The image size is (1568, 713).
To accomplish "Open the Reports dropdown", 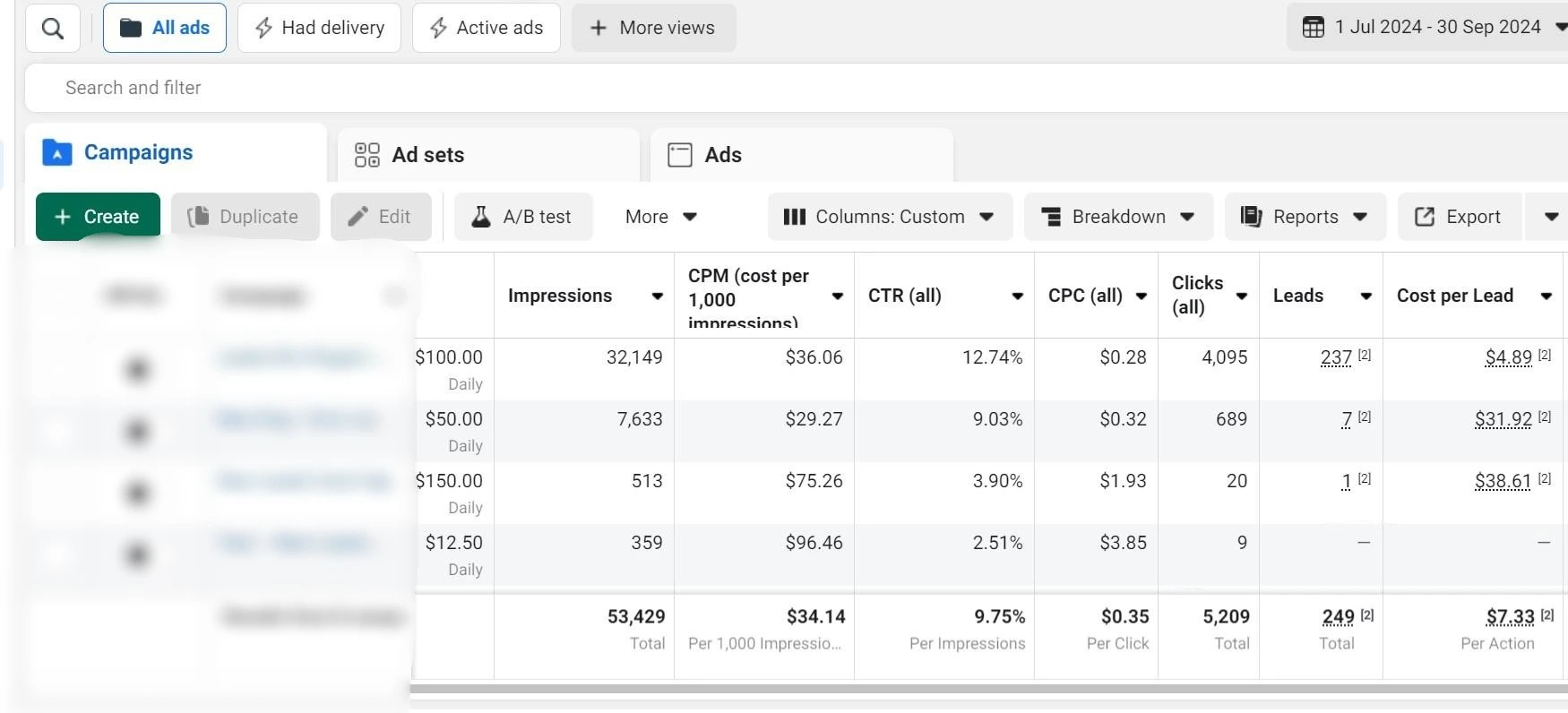I will tap(1305, 217).
